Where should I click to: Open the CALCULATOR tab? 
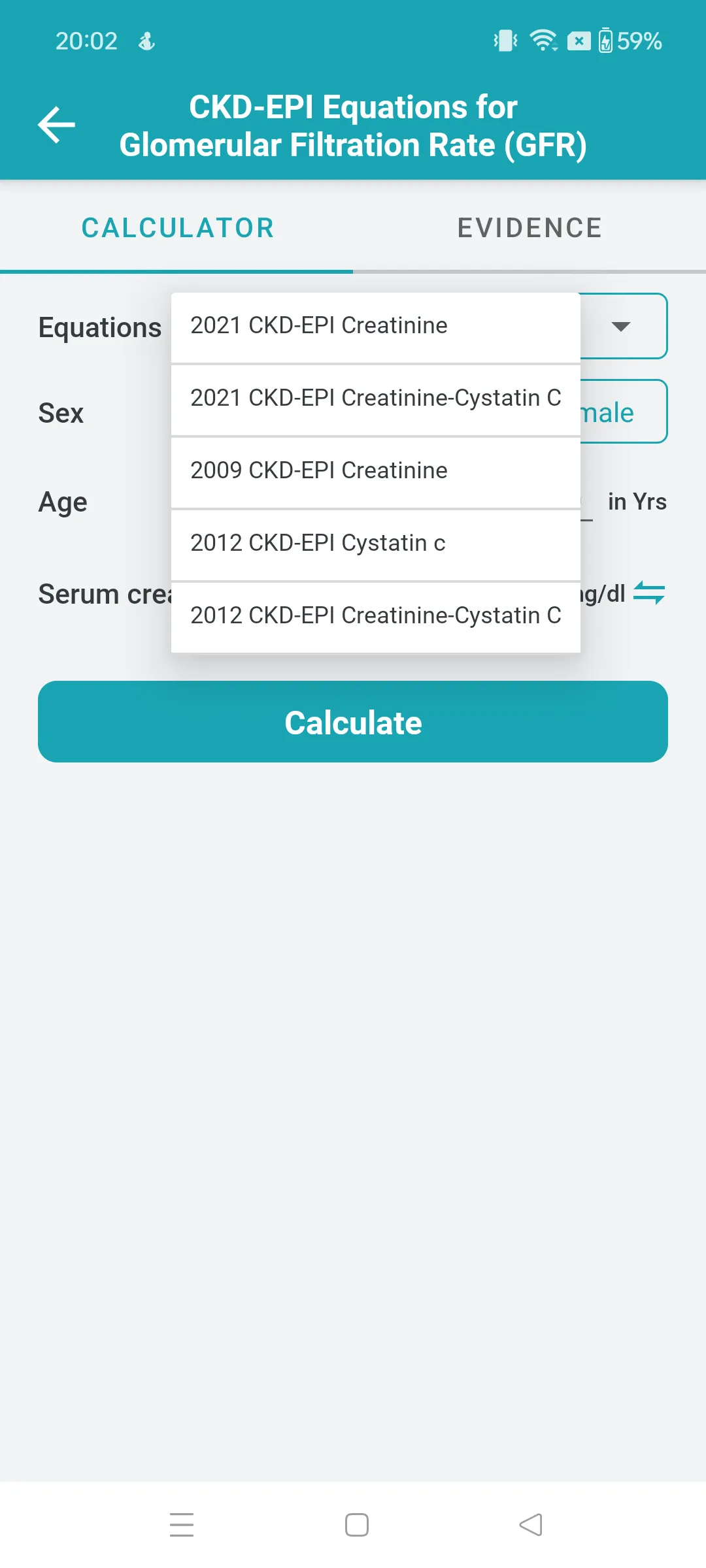[x=177, y=227]
